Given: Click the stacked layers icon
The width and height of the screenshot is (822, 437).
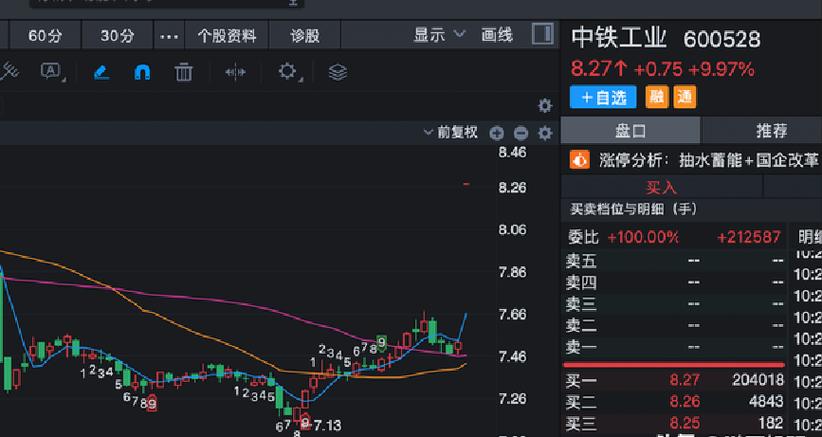Looking at the screenshot, I should coord(338,72).
